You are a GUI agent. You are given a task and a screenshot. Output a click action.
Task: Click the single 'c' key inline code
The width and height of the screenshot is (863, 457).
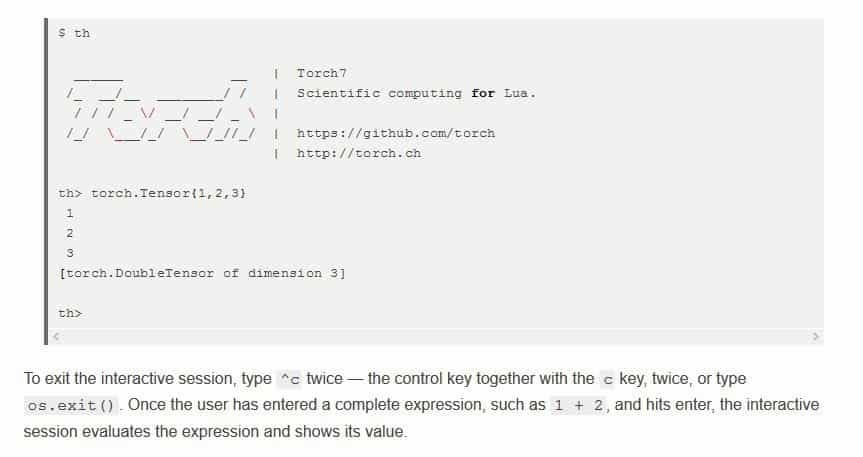pos(609,380)
